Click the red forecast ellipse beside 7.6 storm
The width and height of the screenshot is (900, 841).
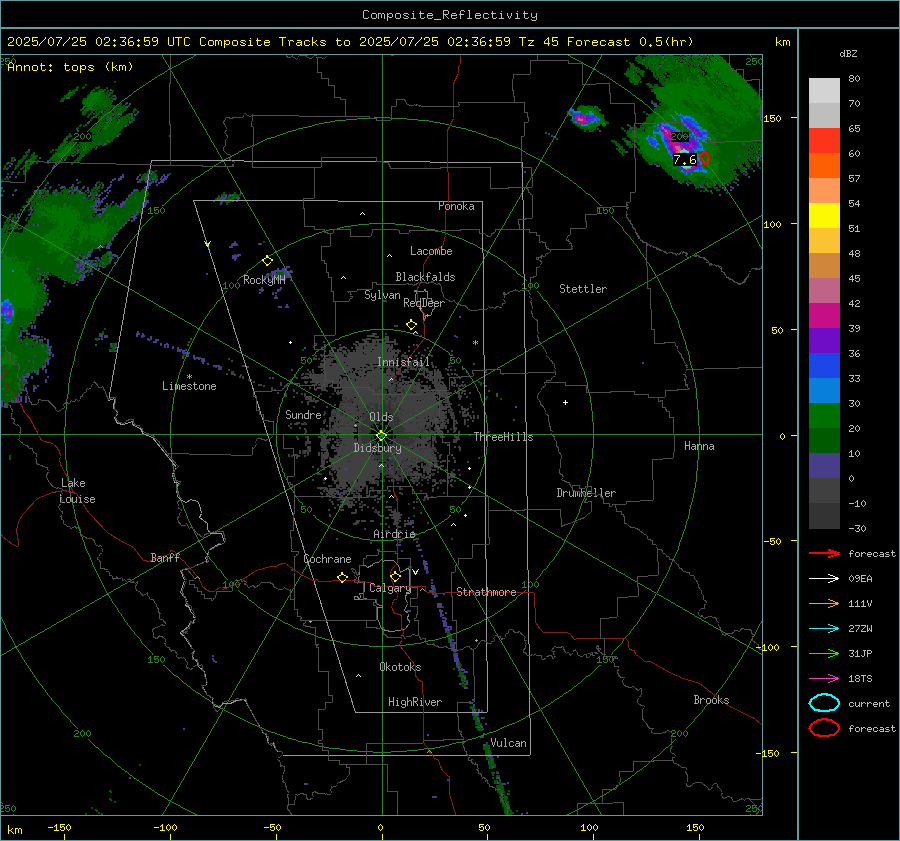point(705,158)
